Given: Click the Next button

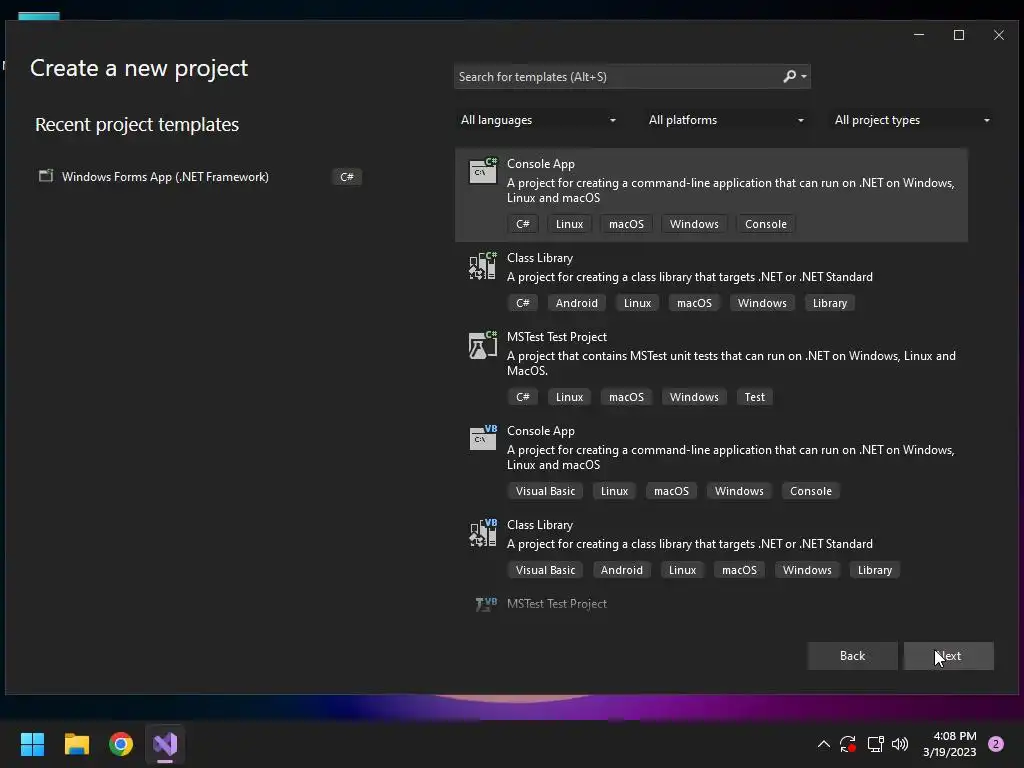Looking at the screenshot, I should (x=948, y=656).
